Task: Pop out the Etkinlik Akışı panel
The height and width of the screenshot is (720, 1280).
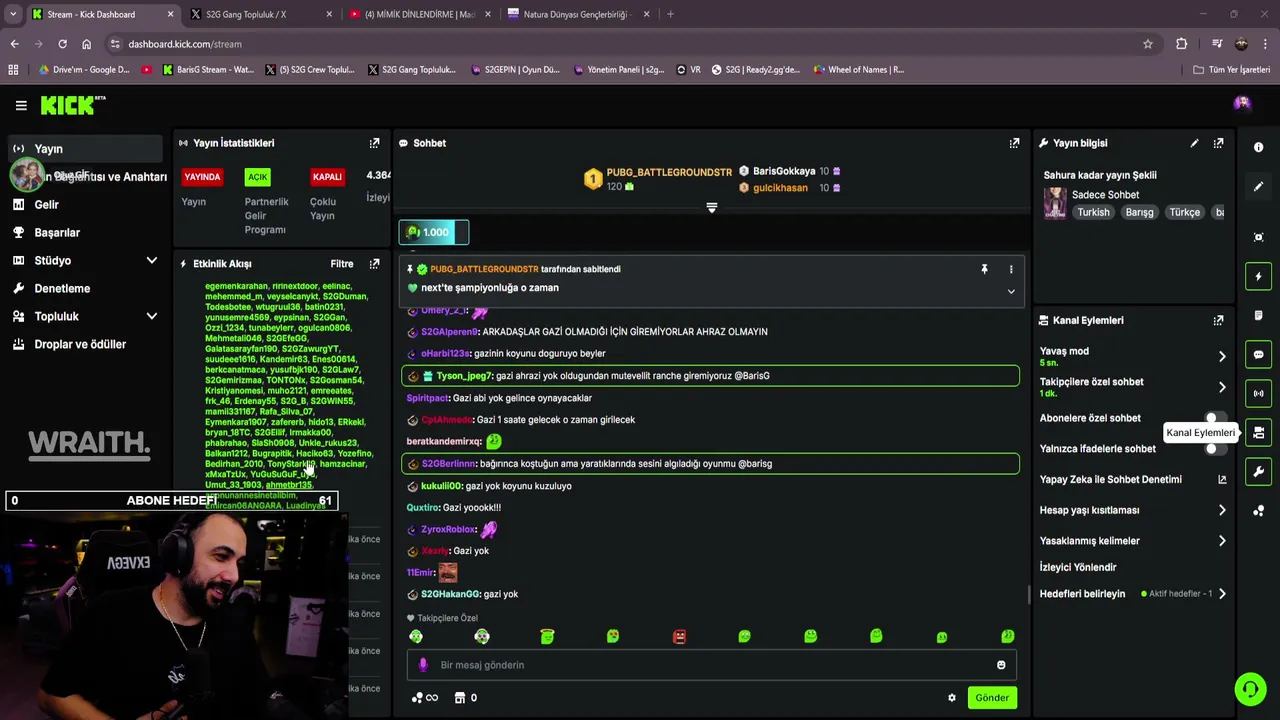Action: coord(374,264)
